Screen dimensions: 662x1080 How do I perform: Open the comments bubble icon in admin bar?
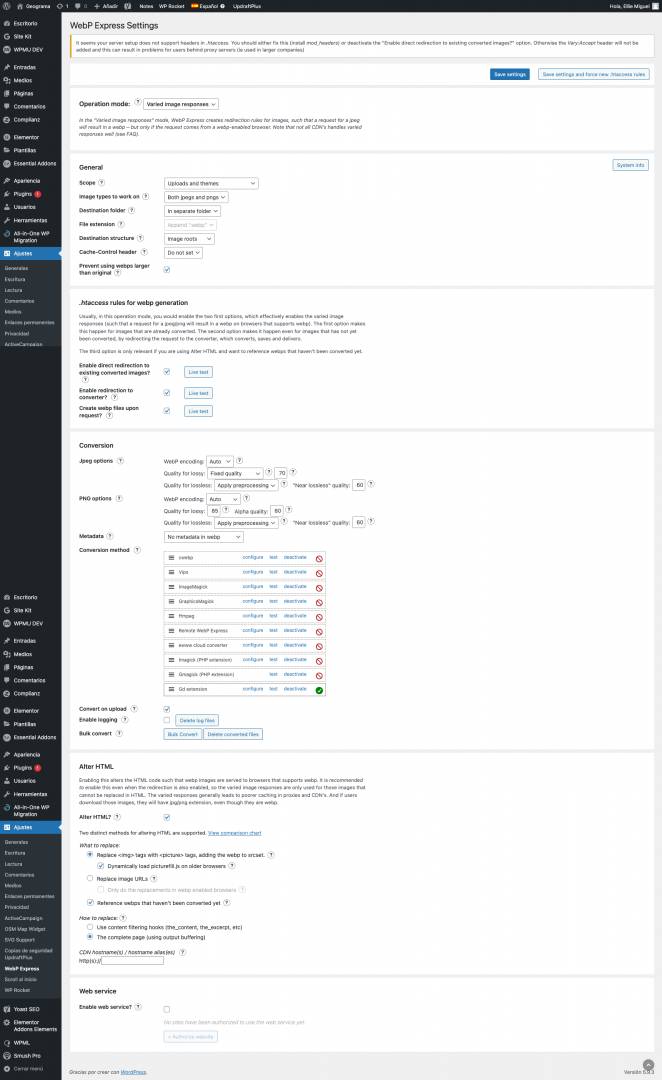click(x=79, y=6)
